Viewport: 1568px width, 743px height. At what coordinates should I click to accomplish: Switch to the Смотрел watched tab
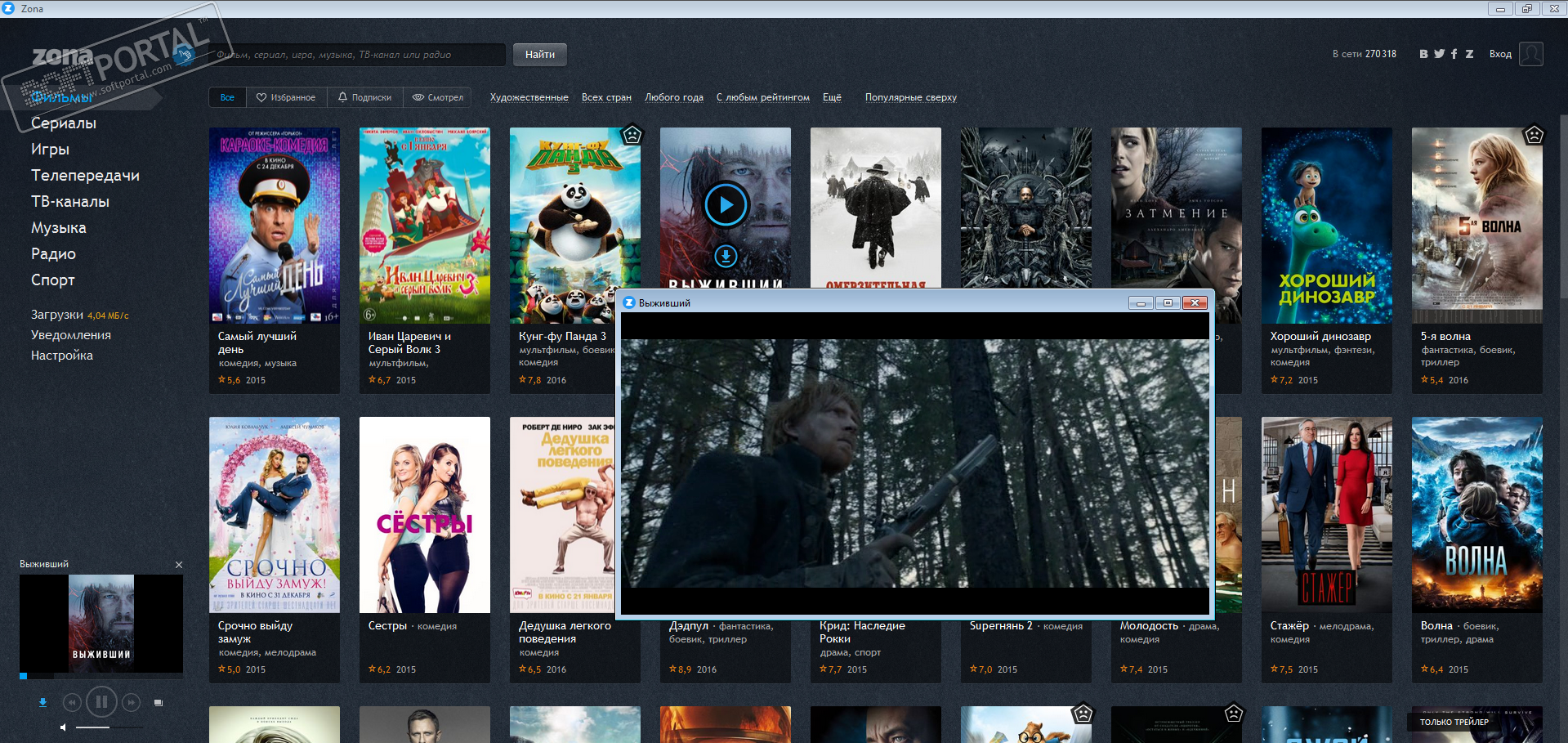437,97
